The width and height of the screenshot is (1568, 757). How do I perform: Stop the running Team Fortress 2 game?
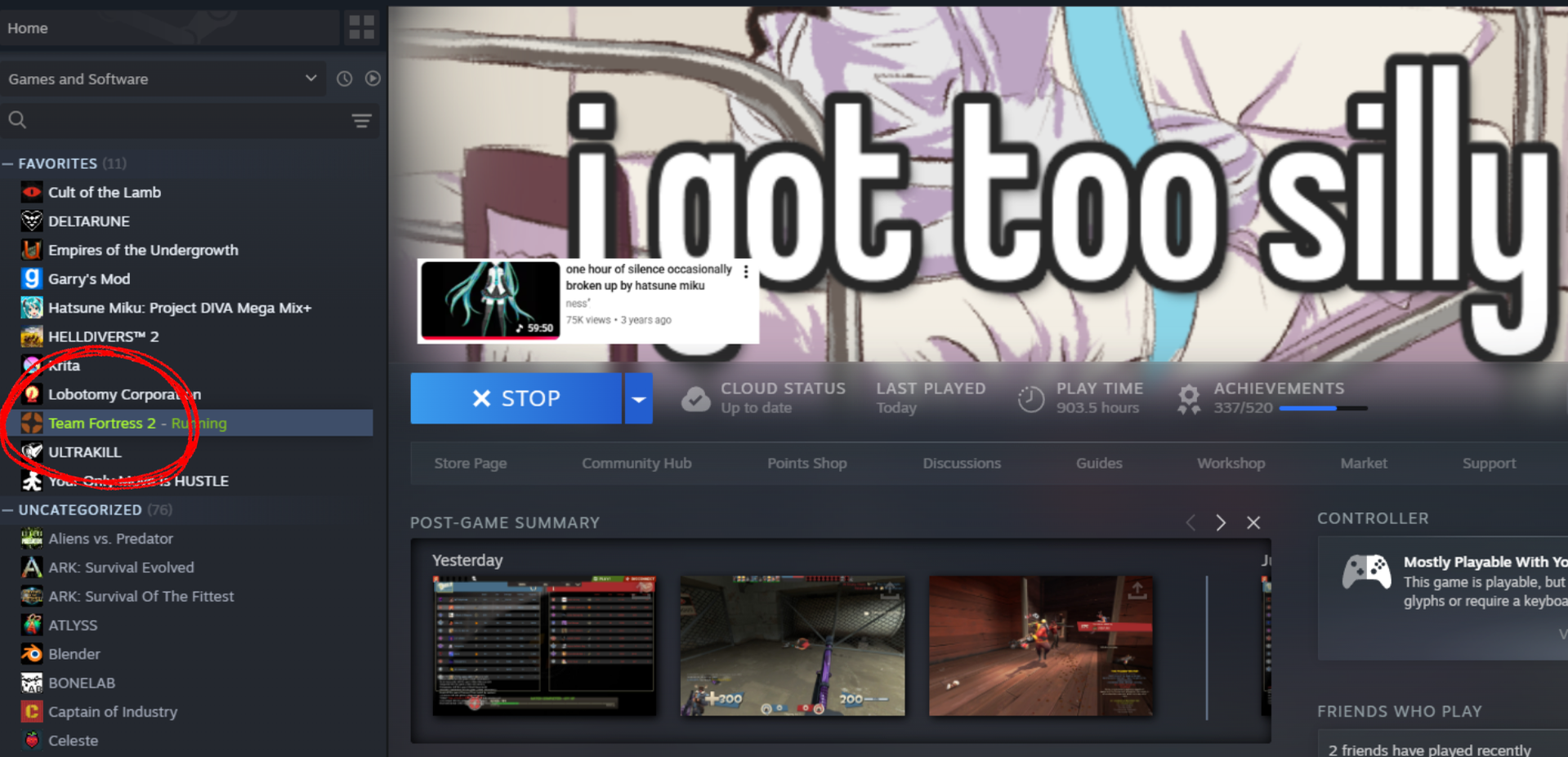(x=516, y=399)
